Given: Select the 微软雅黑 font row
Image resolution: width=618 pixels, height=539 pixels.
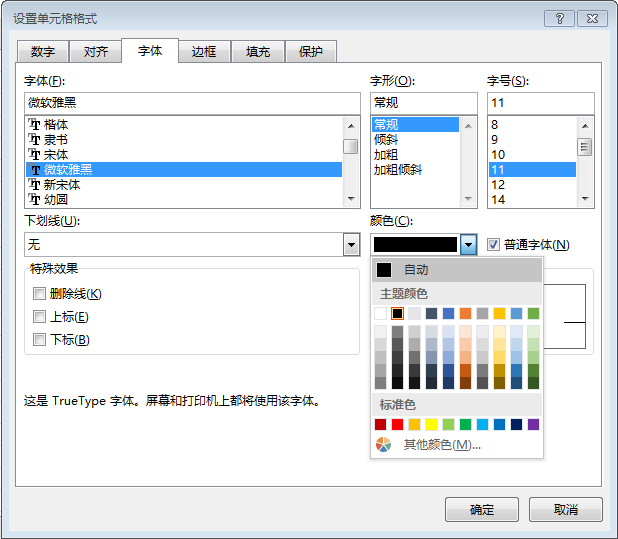Looking at the screenshot, I should click(184, 169).
